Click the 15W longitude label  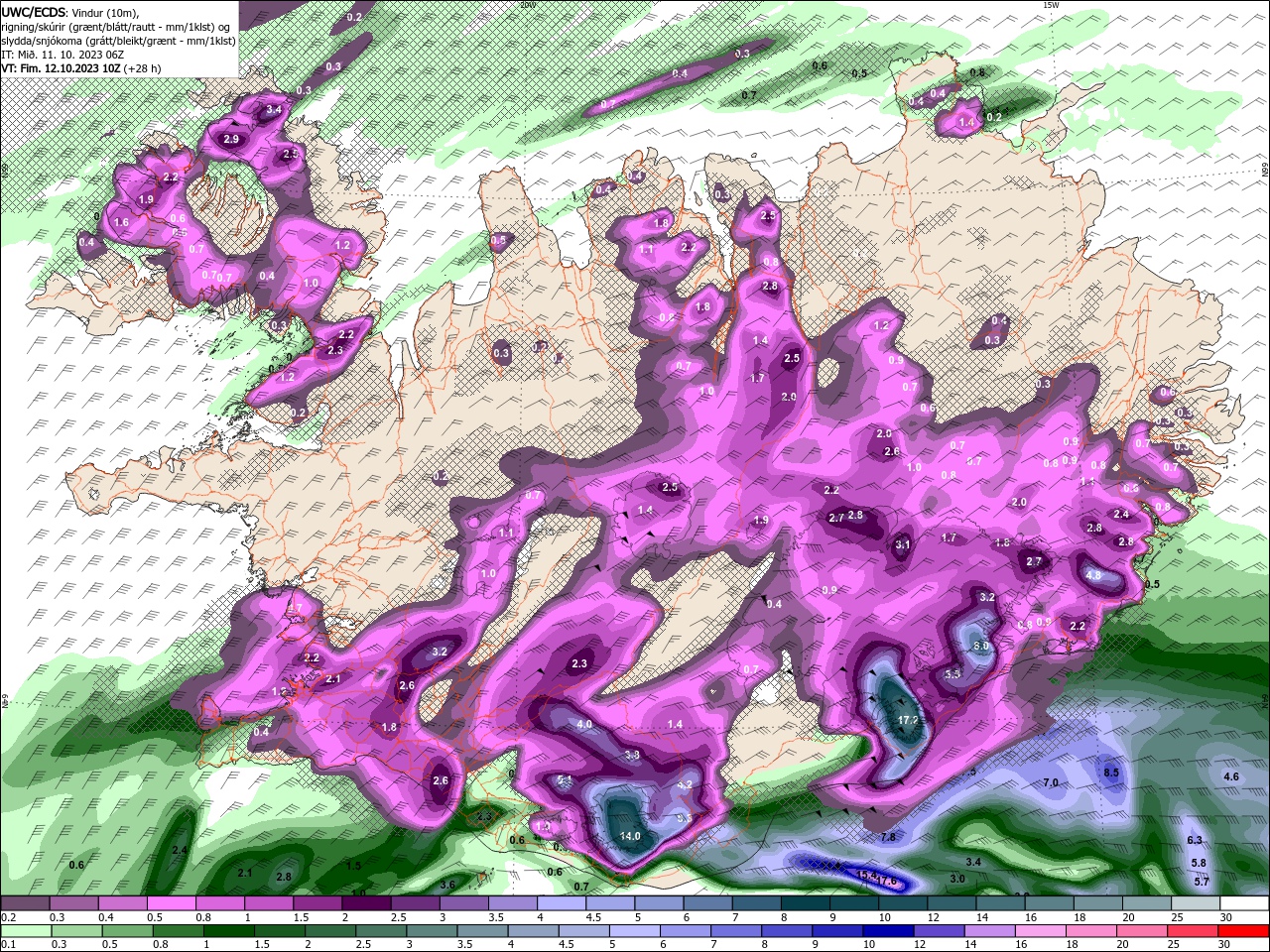pos(1051,4)
